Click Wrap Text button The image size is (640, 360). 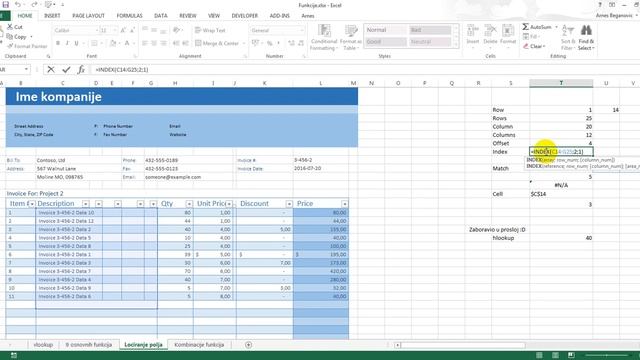coord(210,30)
